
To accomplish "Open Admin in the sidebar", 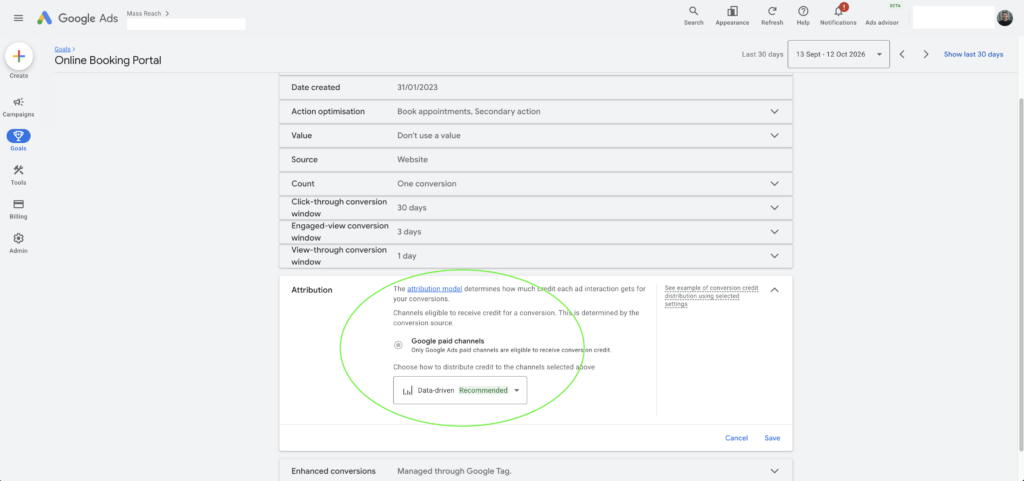I will (18, 243).
